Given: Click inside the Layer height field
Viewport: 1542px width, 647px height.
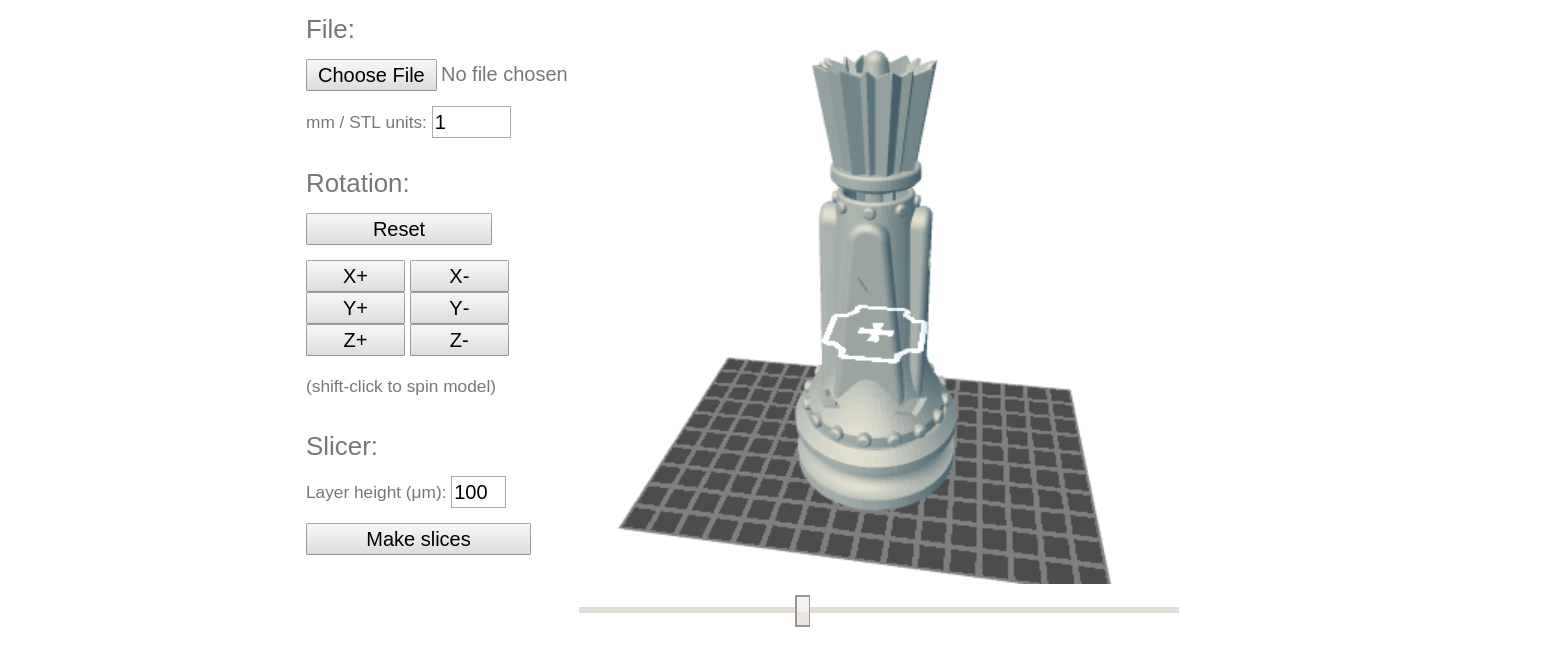Looking at the screenshot, I should 478,492.
